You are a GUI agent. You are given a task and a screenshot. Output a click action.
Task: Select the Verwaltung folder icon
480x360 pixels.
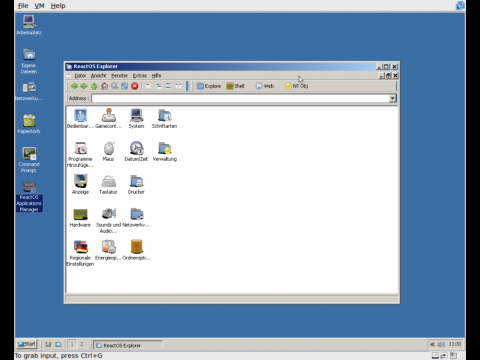(165, 151)
